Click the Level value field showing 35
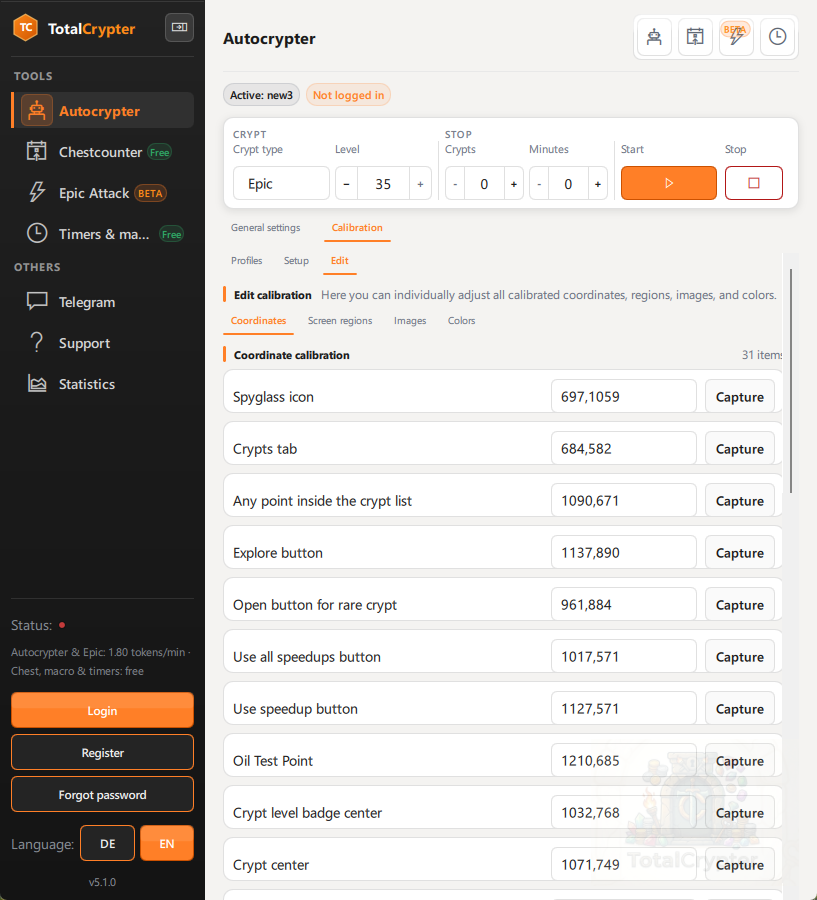Viewport: 817px width, 900px height. point(383,184)
